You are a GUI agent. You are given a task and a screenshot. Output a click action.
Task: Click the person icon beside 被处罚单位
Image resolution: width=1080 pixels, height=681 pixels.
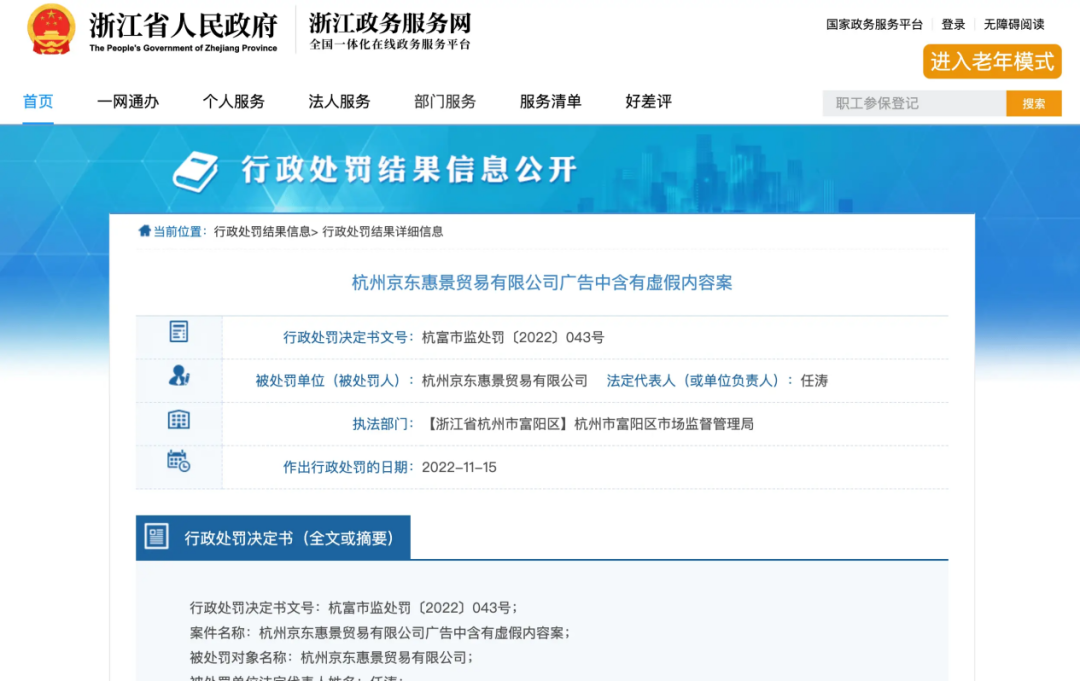[179, 376]
